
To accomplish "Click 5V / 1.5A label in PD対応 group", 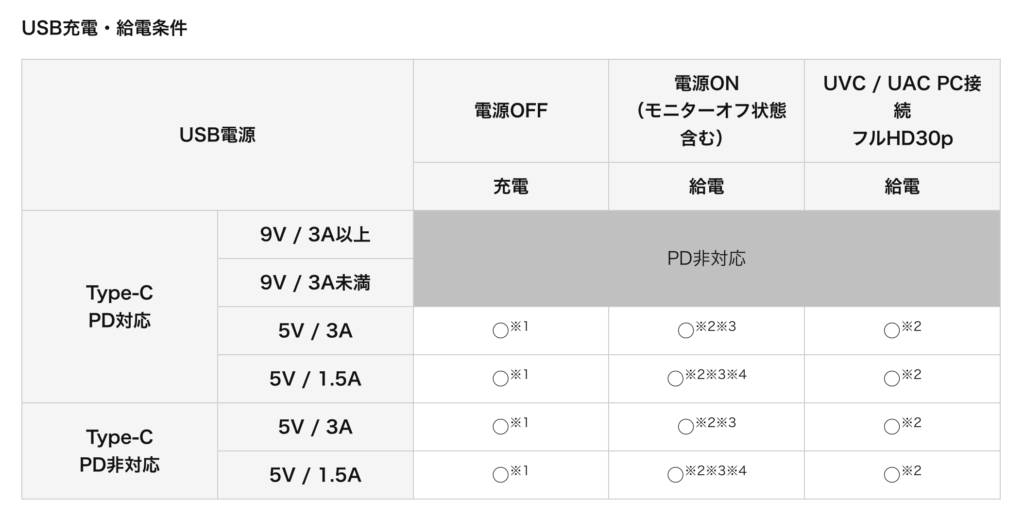I will 314,379.
